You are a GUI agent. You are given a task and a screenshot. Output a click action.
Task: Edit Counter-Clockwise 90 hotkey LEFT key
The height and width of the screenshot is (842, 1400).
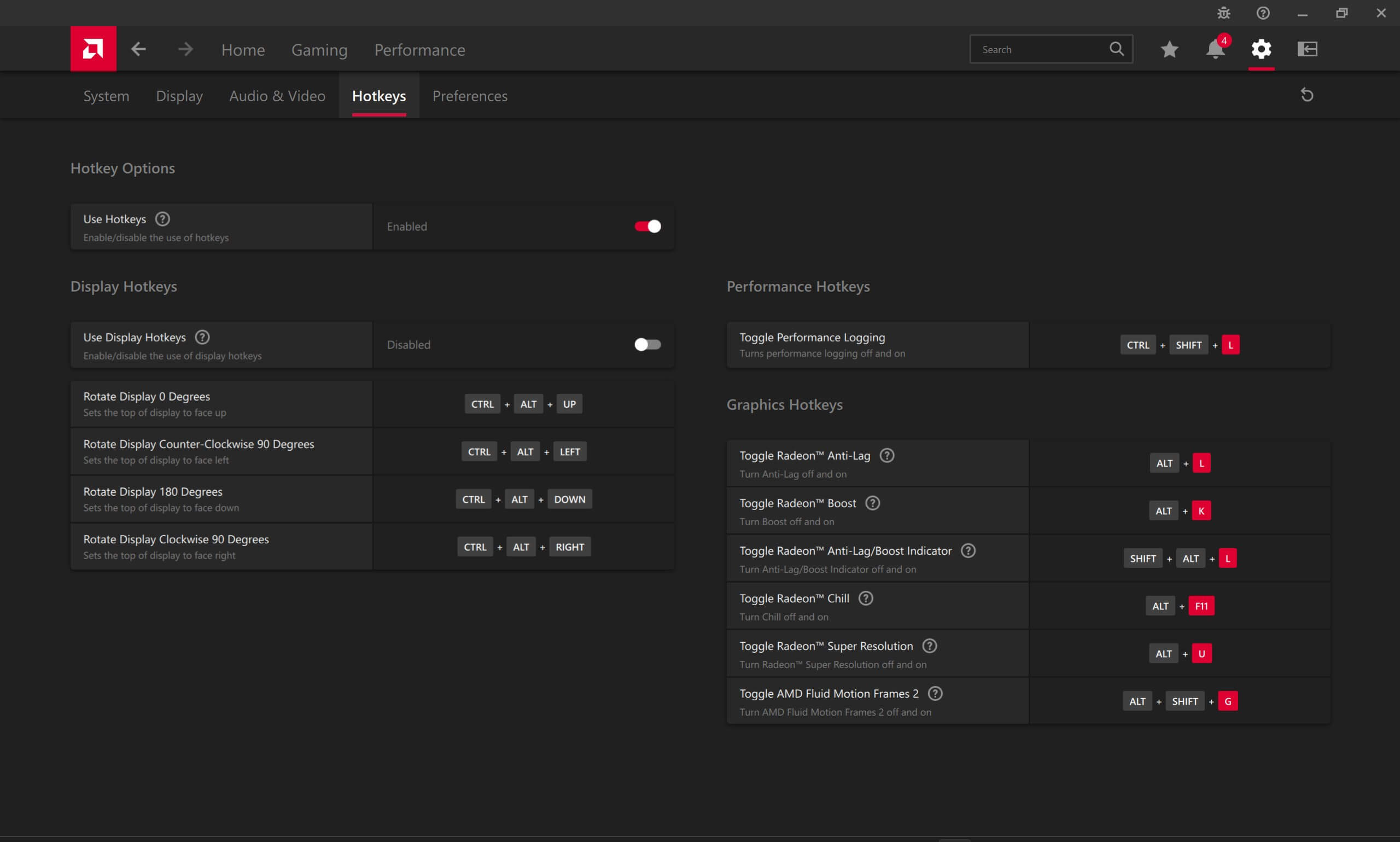569,452
